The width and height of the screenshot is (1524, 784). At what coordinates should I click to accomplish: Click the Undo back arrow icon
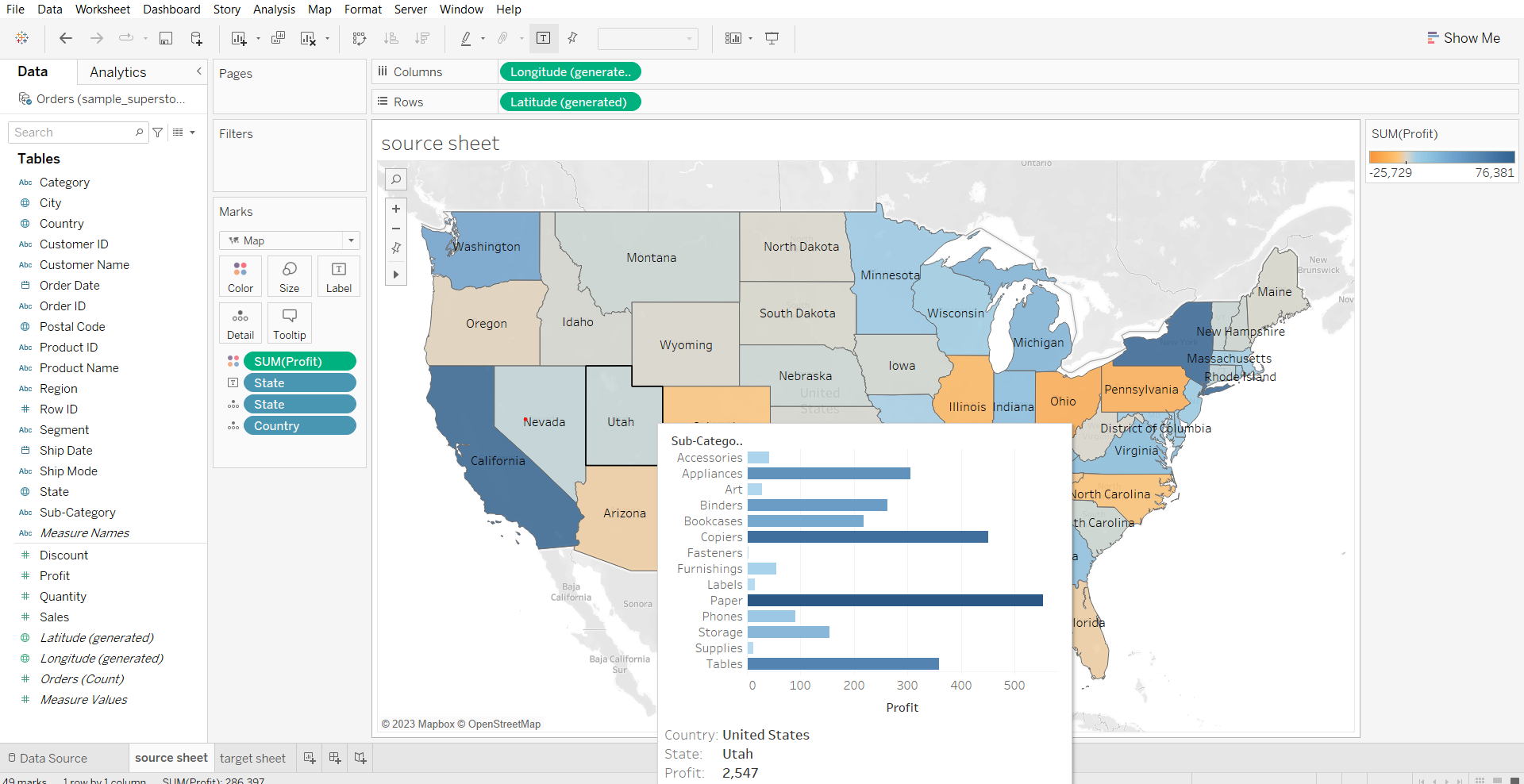[x=66, y=38]
